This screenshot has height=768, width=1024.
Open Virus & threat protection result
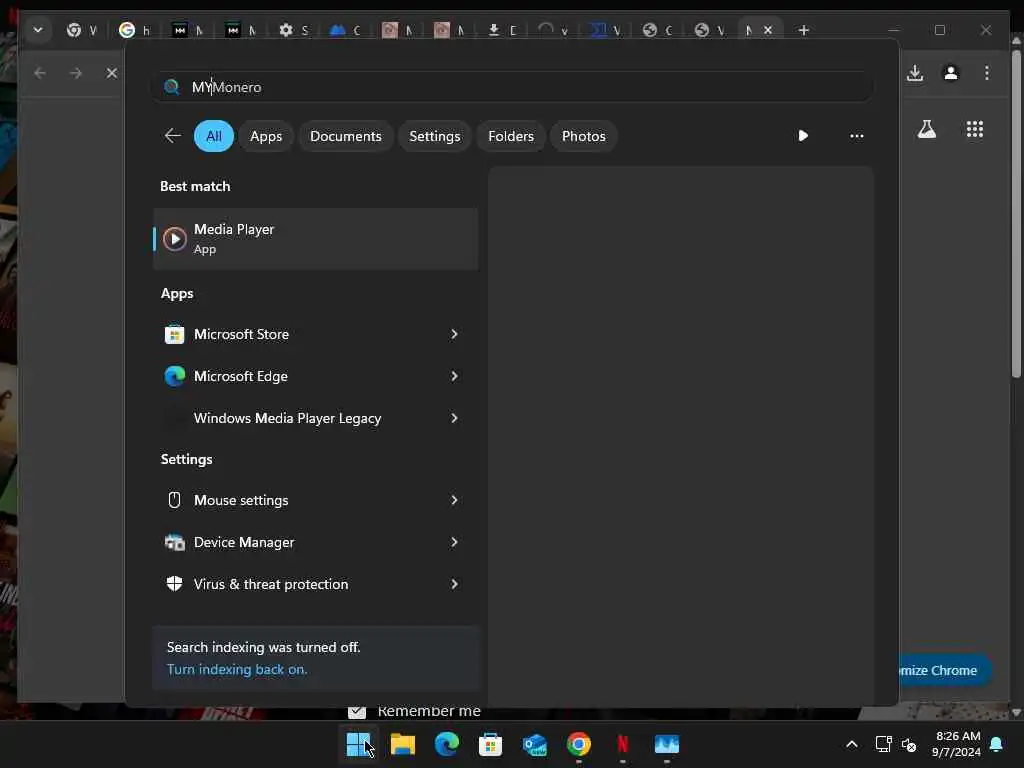coord(300,584)
